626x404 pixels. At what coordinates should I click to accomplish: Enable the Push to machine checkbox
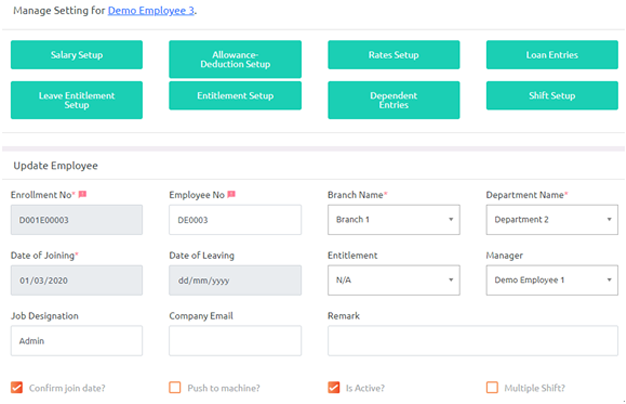click(175, 387)
